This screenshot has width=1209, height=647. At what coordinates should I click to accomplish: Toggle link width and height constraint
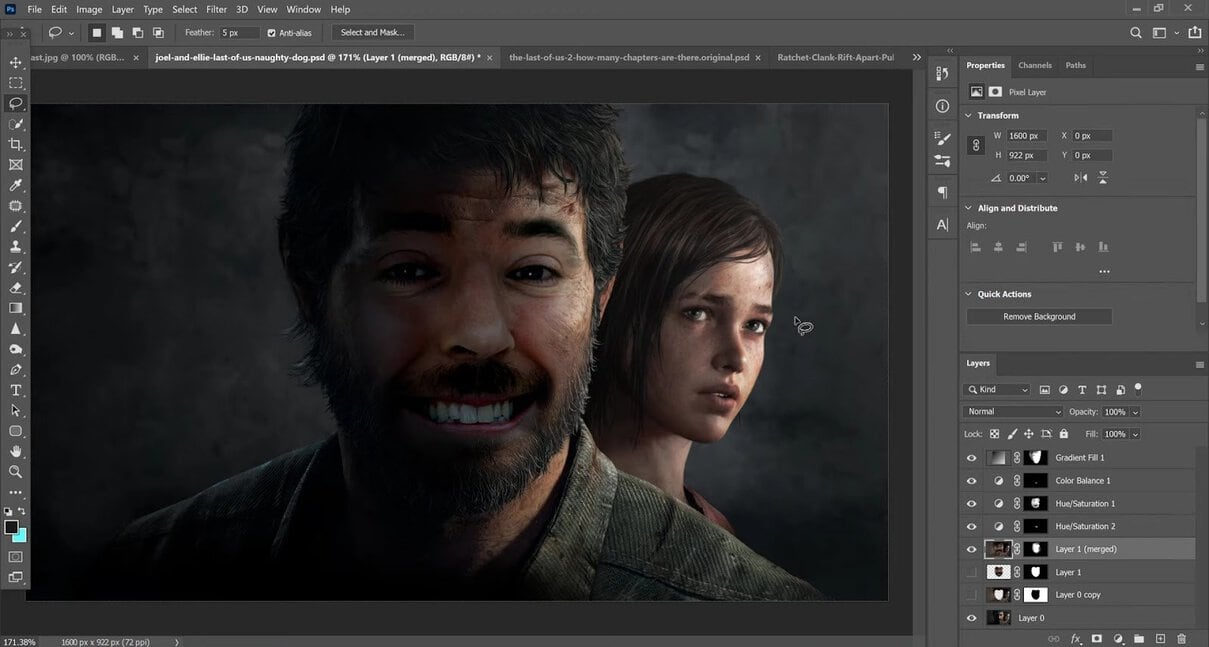pos(977,145)
